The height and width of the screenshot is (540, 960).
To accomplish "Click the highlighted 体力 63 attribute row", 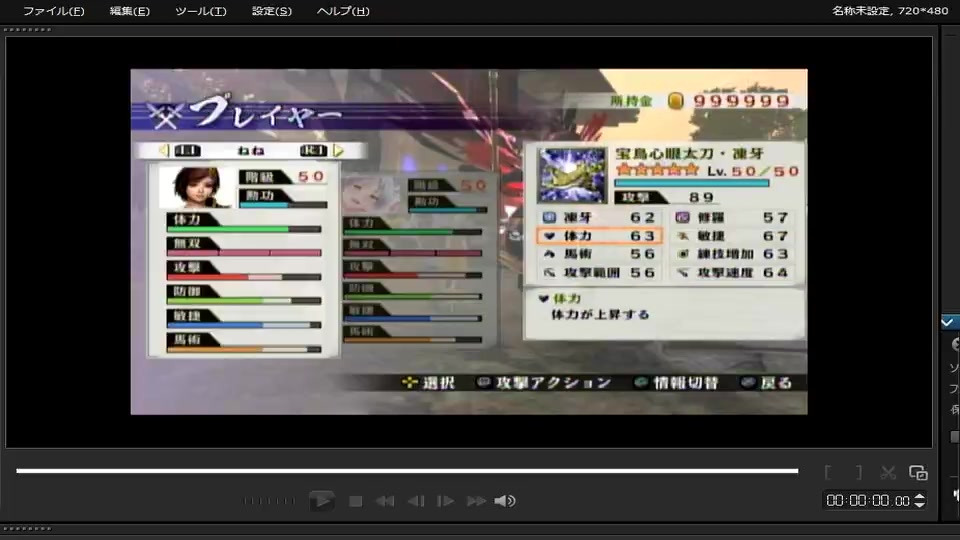I will click(599, 236).
